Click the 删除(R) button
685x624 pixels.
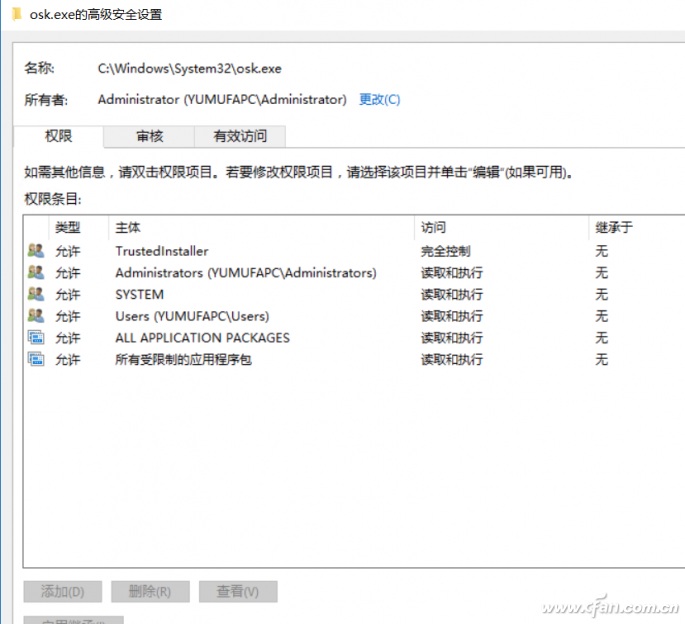tap(150, 592)
